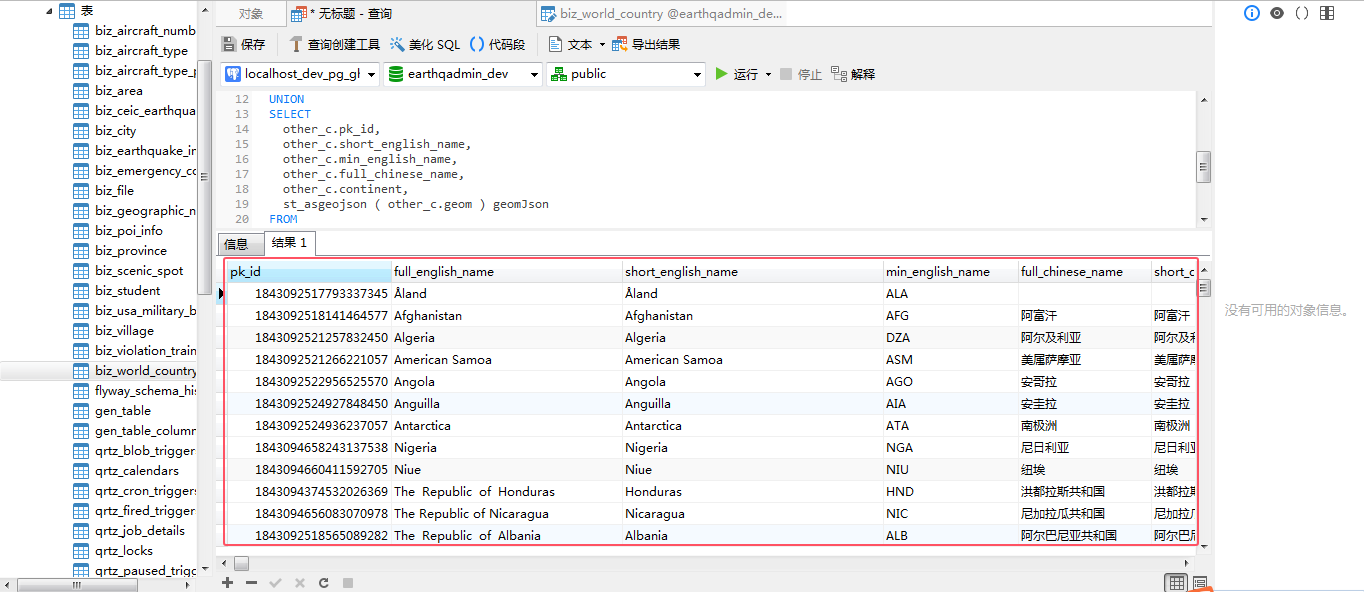Open the earthqadmin_dev database dropdown
This screenshot has height=592, width=1364.
tap(463, 74)
